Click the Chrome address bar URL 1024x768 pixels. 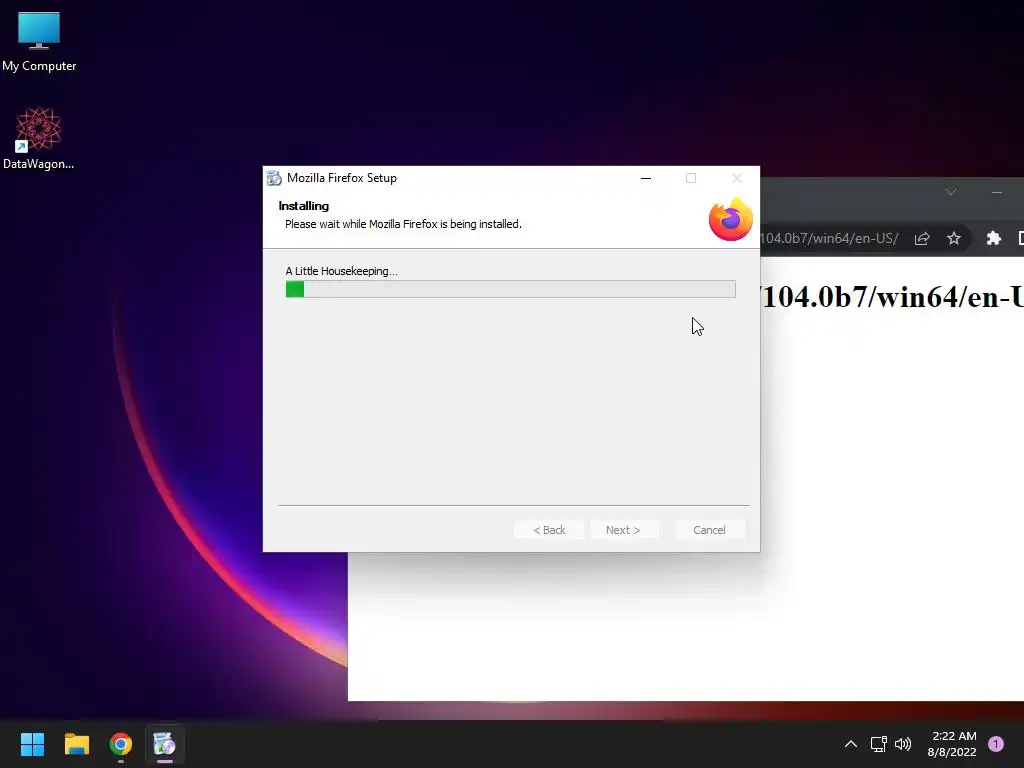[x=829, y=238]
